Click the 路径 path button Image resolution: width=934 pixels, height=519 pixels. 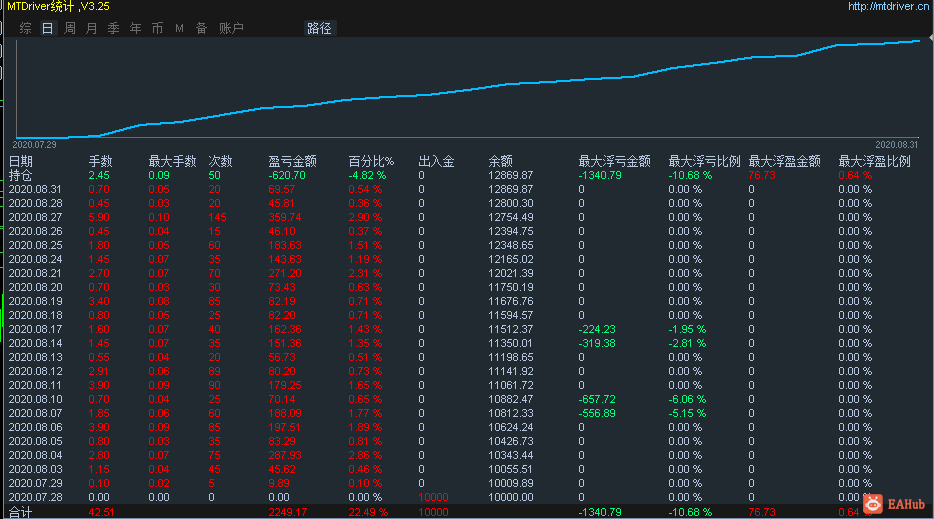point(320,29)
